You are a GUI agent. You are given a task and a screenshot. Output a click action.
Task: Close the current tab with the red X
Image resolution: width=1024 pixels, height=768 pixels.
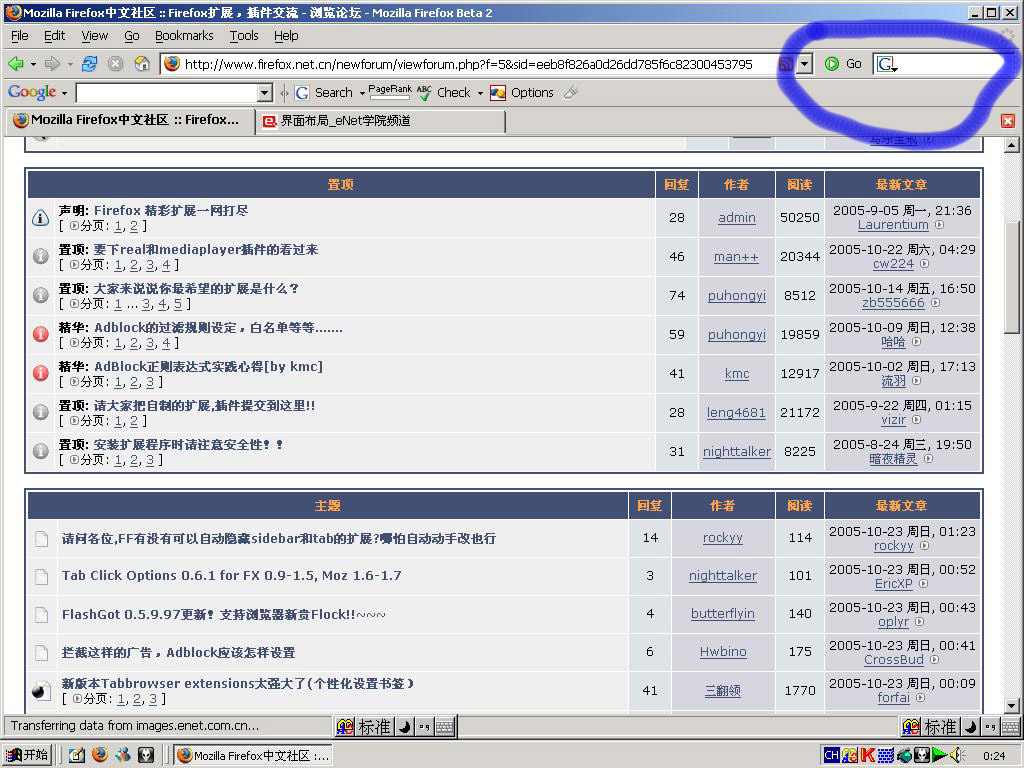pyautogui.click(x=1008, y=121)
